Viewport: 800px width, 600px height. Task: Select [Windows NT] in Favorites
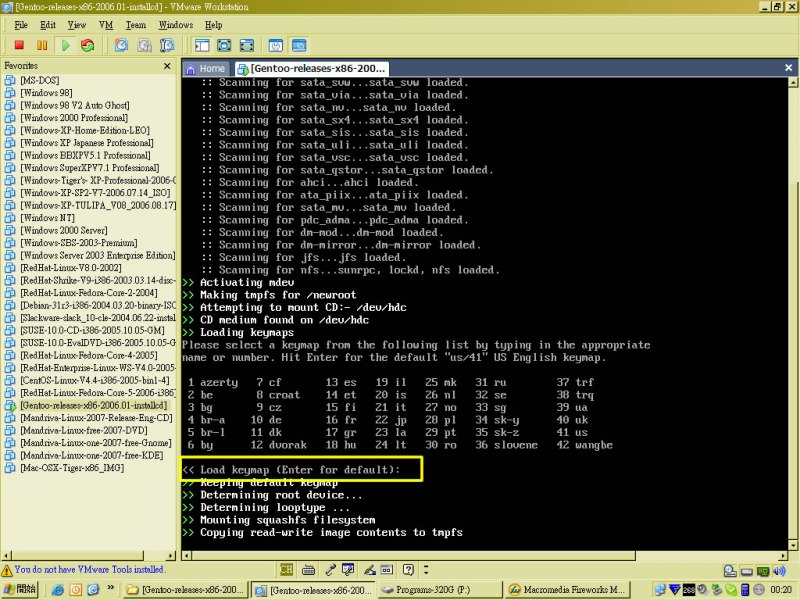click(x=47, y=218)
